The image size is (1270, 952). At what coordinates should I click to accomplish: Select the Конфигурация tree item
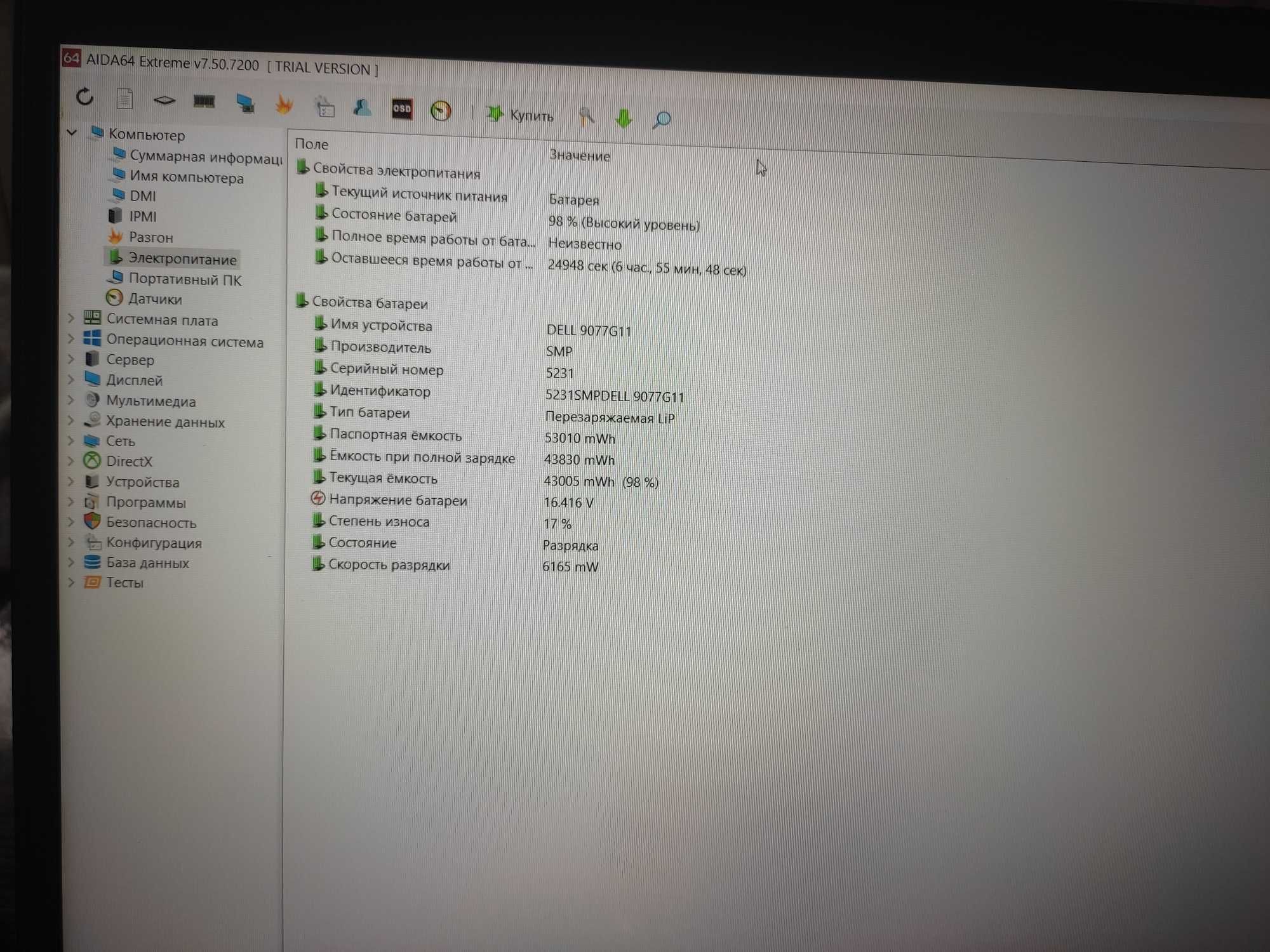(143, 543)
